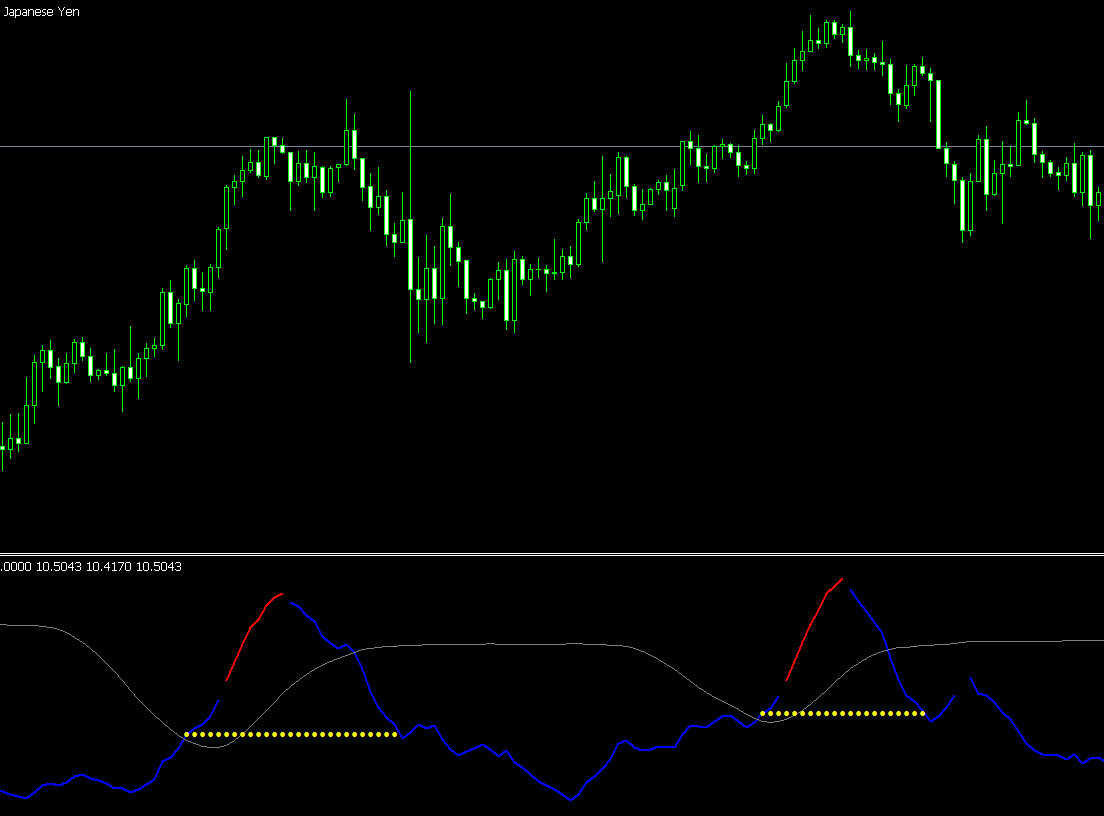The width and height of the screenshot is (1104, 816).
Task: Click the left red indicator segment
Action: pyautogui.click(x=254, y=636)
